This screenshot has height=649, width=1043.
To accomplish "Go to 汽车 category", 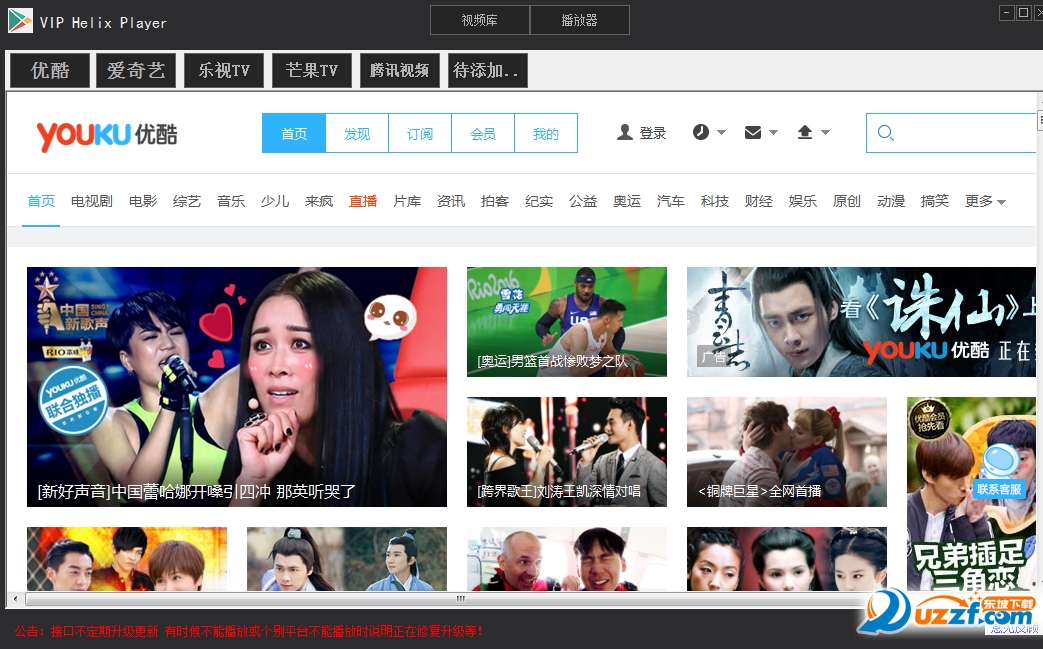I will [x=670, y=201].
